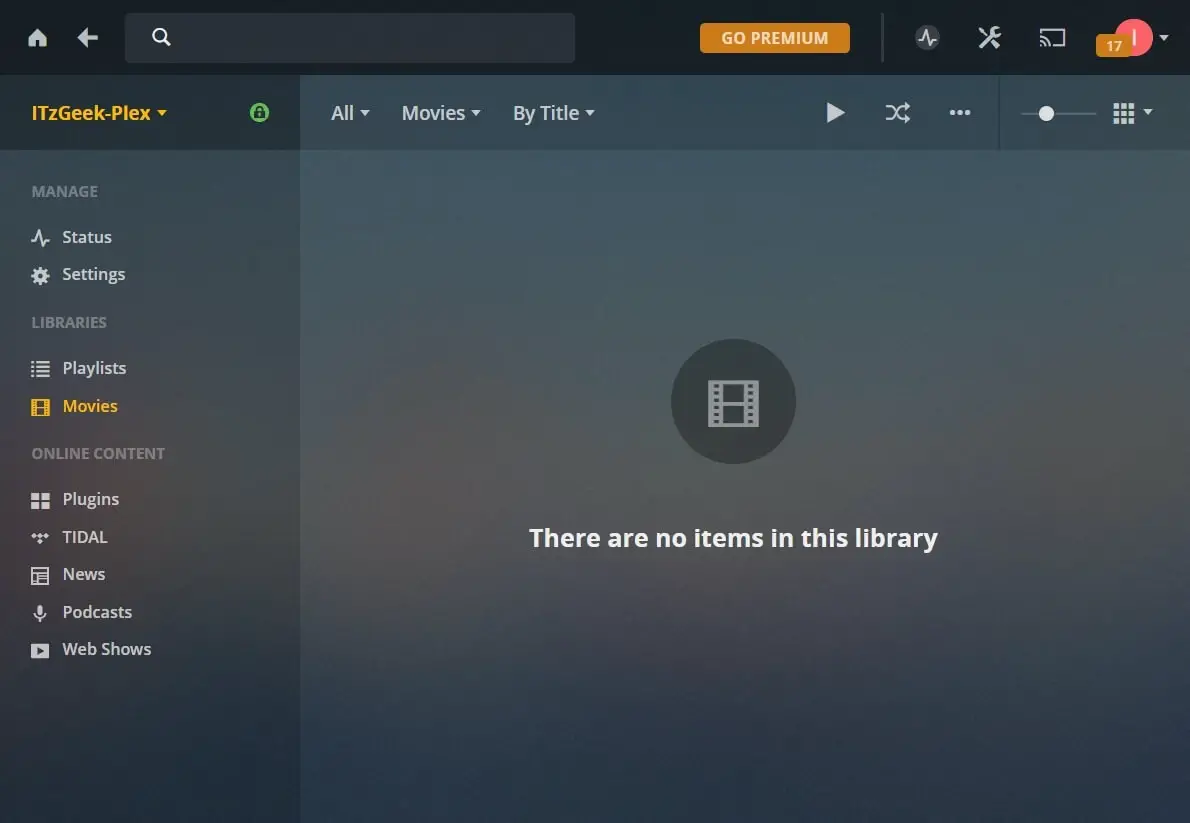Go back using the back arrow
The height and width of the screenshot is (823, 1190).
(88, 38)
